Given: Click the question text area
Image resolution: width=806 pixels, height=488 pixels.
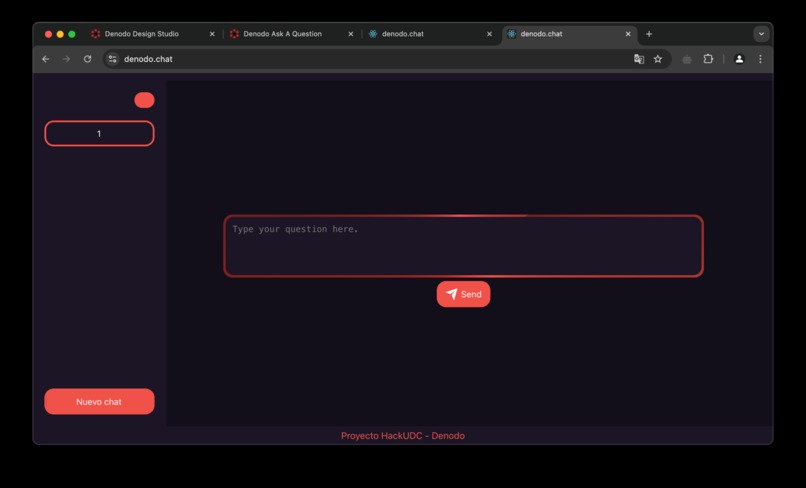Looking at the screenshot, I should [x=463, y=246].
